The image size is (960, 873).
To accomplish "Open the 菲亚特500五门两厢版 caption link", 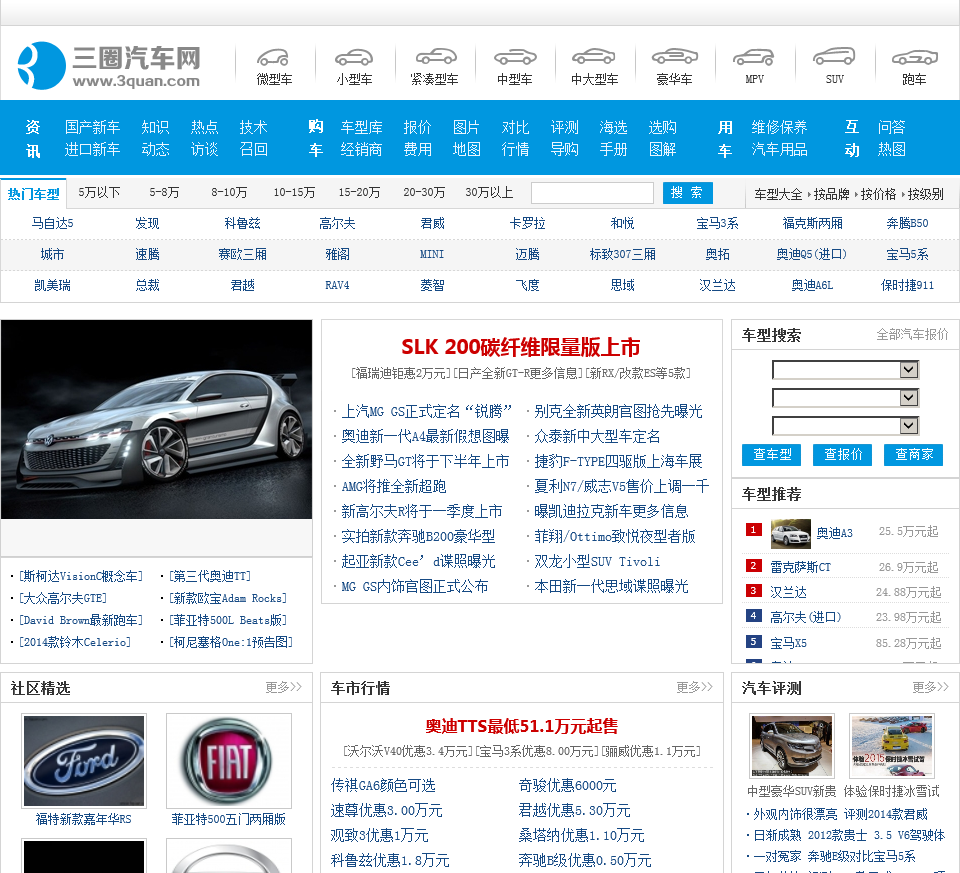I will coord(228,819).
